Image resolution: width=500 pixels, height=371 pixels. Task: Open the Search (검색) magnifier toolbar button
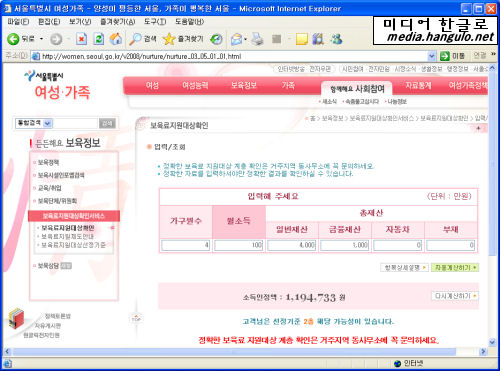pyautogui.click(x=143, y=39)
